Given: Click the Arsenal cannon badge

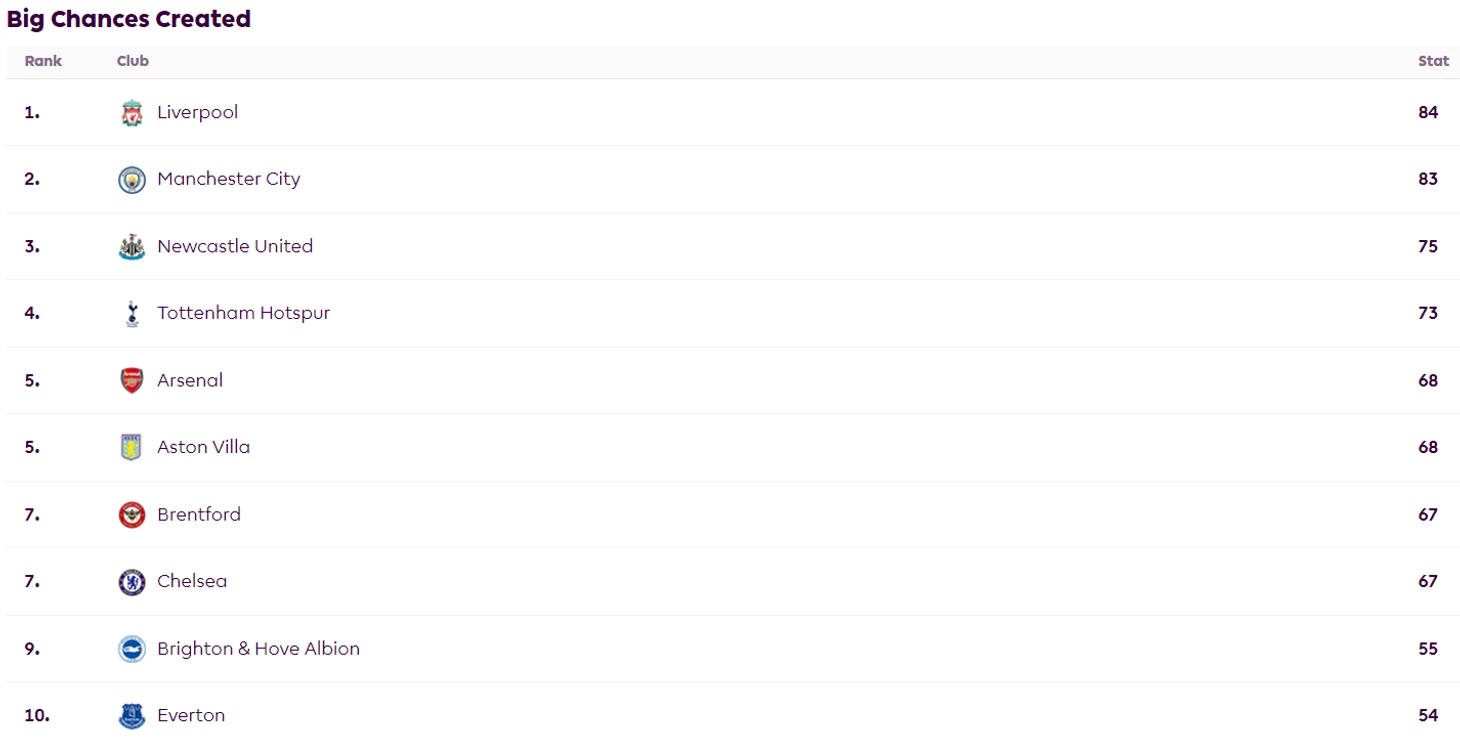Looking at the screenshot, I should (x=132, y=381).
